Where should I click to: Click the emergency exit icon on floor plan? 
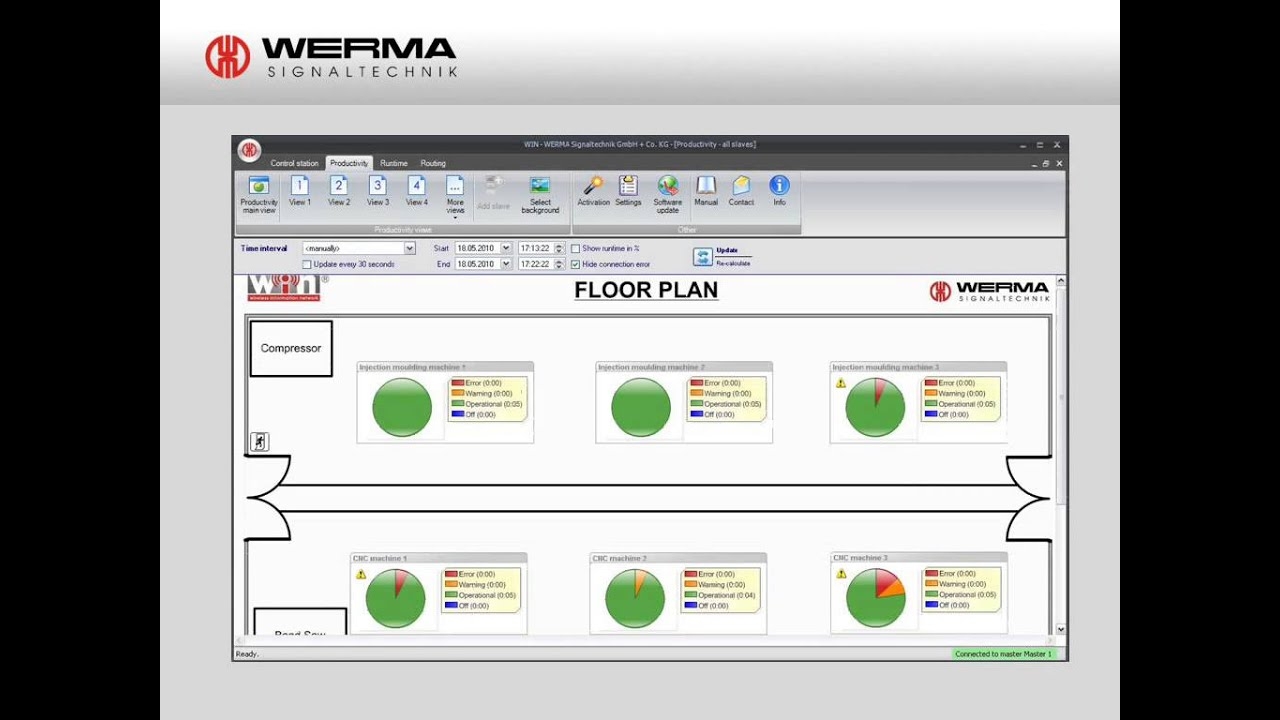[x=260, y=441]
